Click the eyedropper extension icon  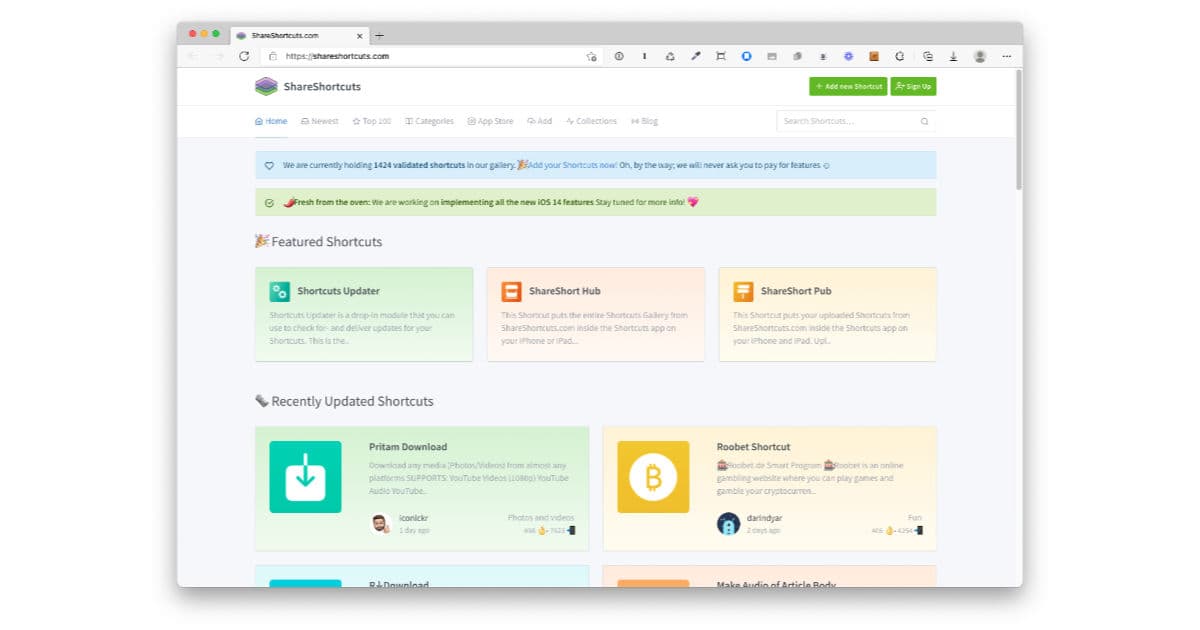(696, 56)
